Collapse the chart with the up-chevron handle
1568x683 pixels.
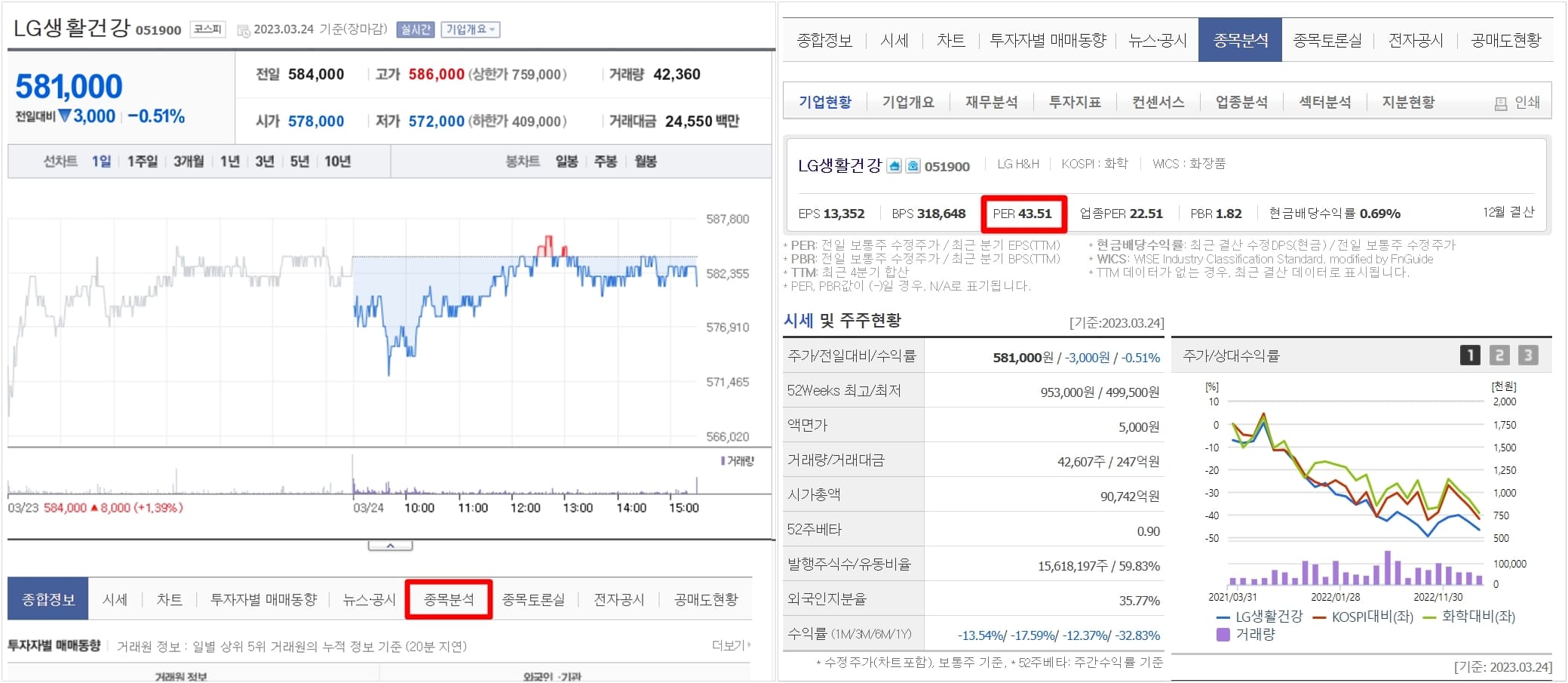(x=390, y=546)
